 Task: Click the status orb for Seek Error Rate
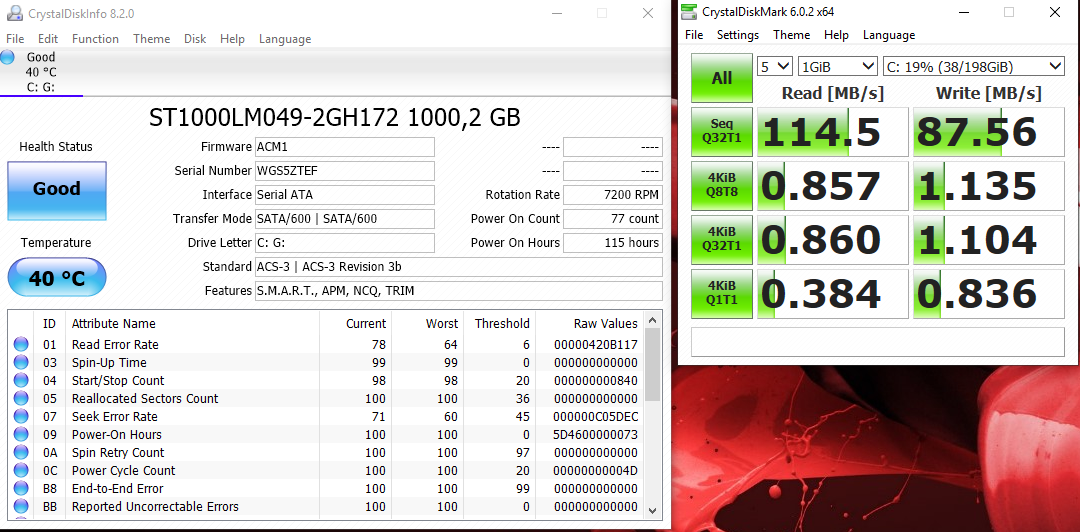tap(21, 417)
